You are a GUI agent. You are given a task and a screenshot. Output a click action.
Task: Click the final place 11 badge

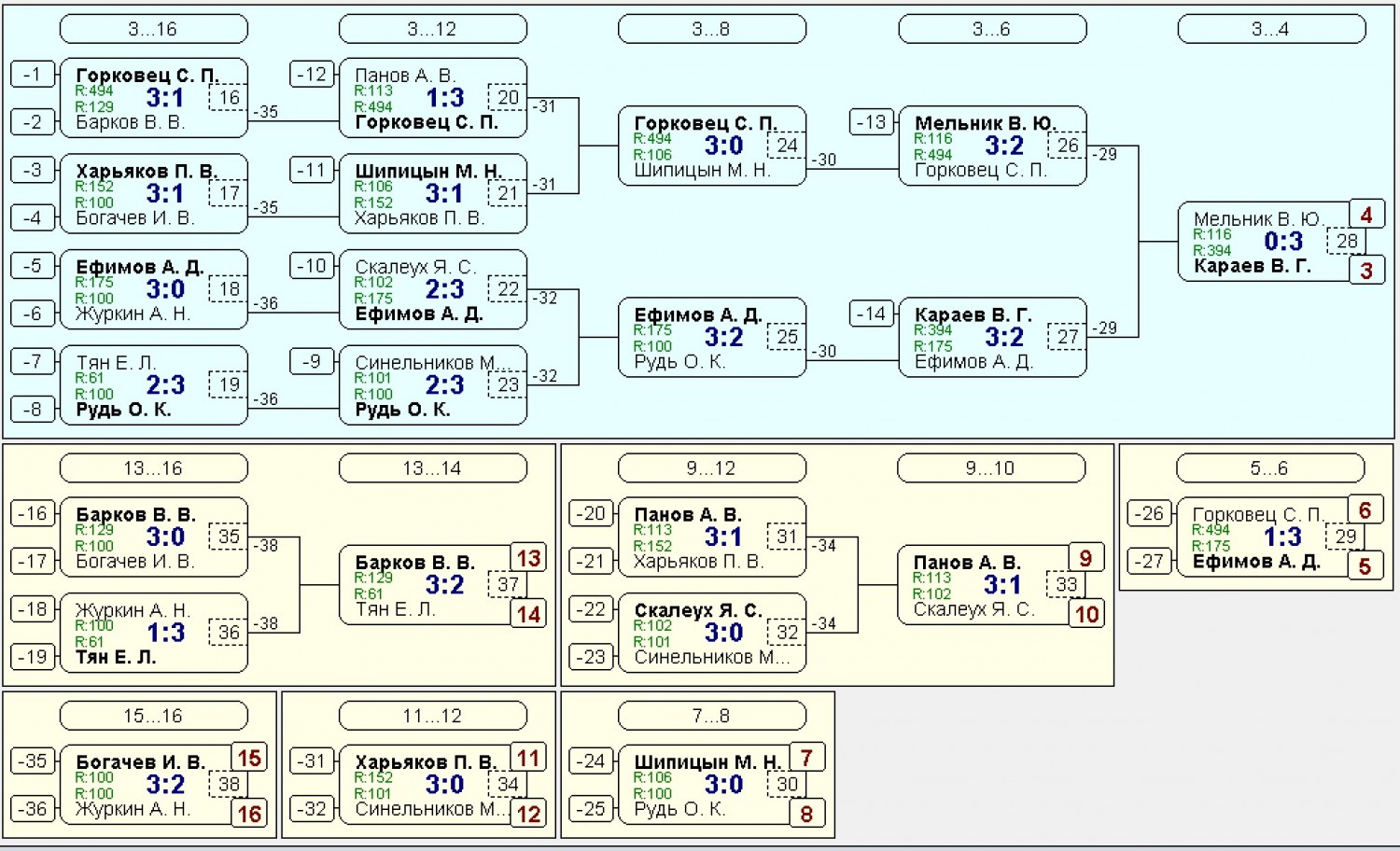528,758
